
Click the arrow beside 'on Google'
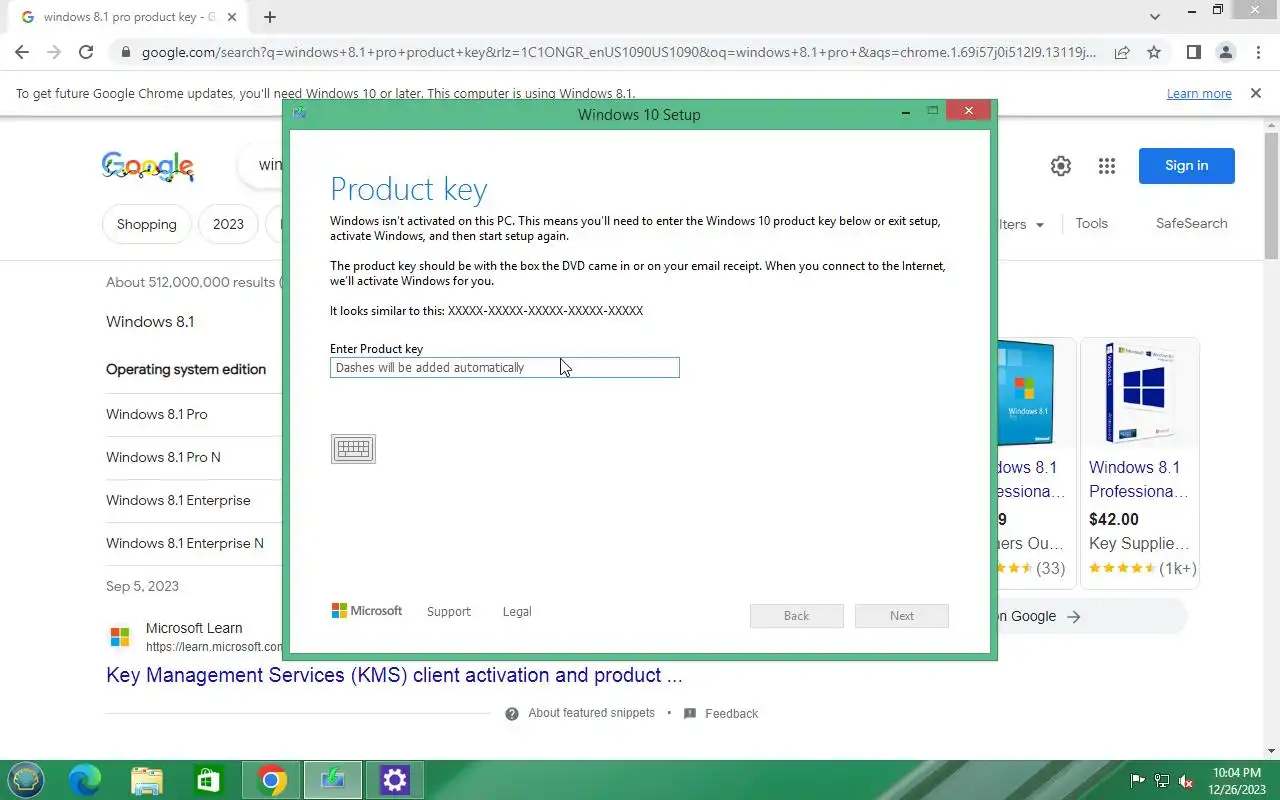click(1074, 617)
